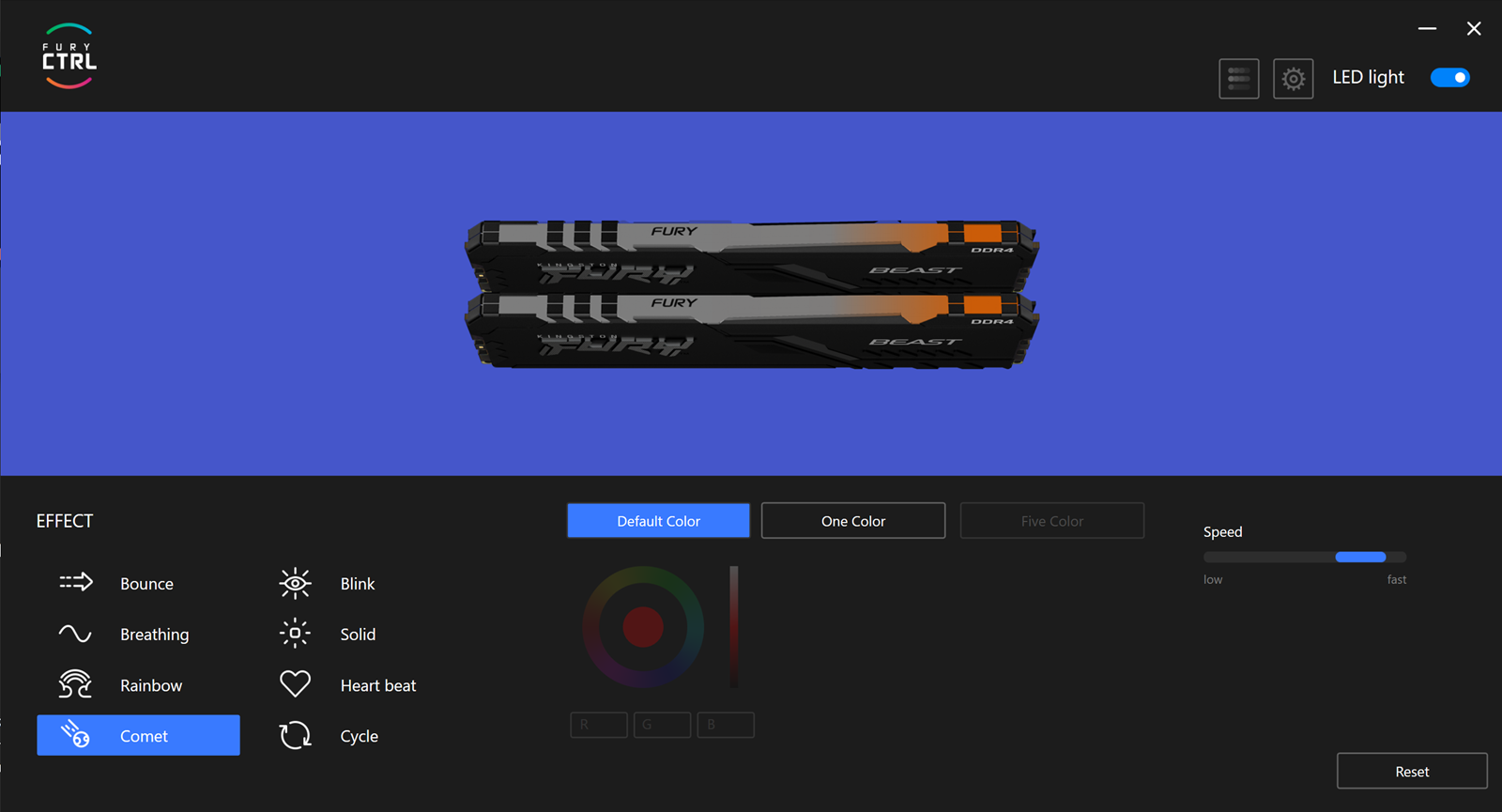Click the Heart beat heart icon
This screenshot has height=812, width=1502.
[x=295, y=683]
